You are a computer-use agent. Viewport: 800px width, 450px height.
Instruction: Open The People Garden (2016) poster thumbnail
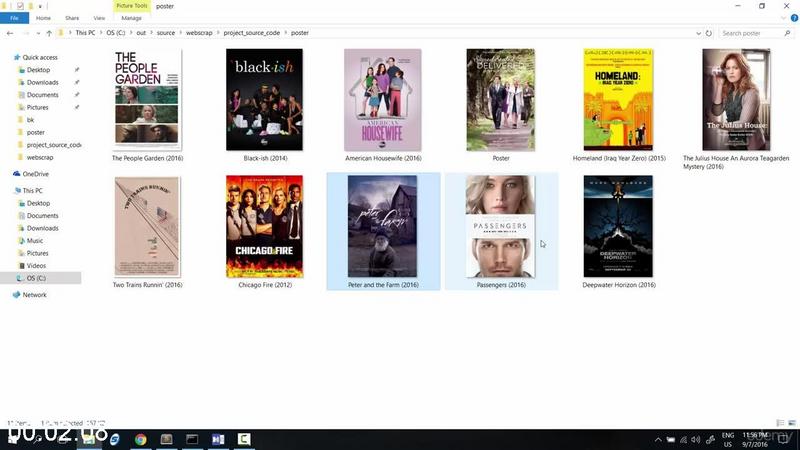click(x=147, y=99)
